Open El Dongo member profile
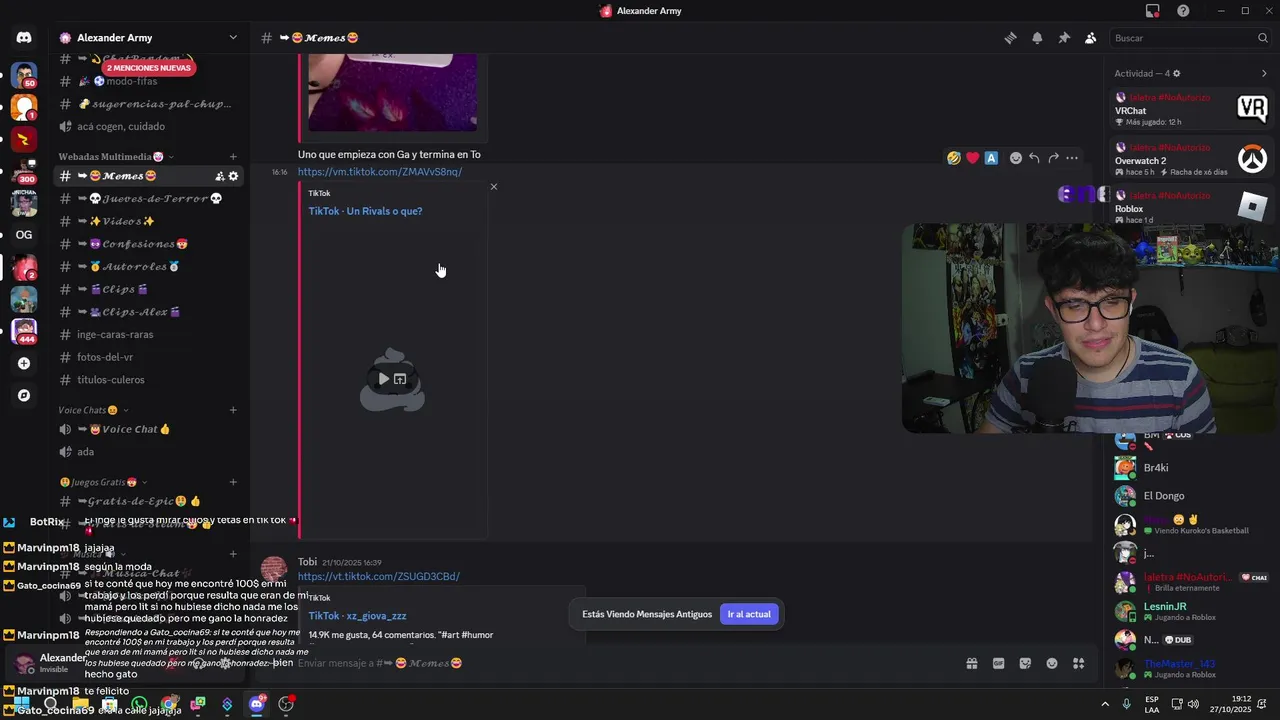This screenshot has height=720, width=1280. pyautogui.click(x=1192, y=496)
